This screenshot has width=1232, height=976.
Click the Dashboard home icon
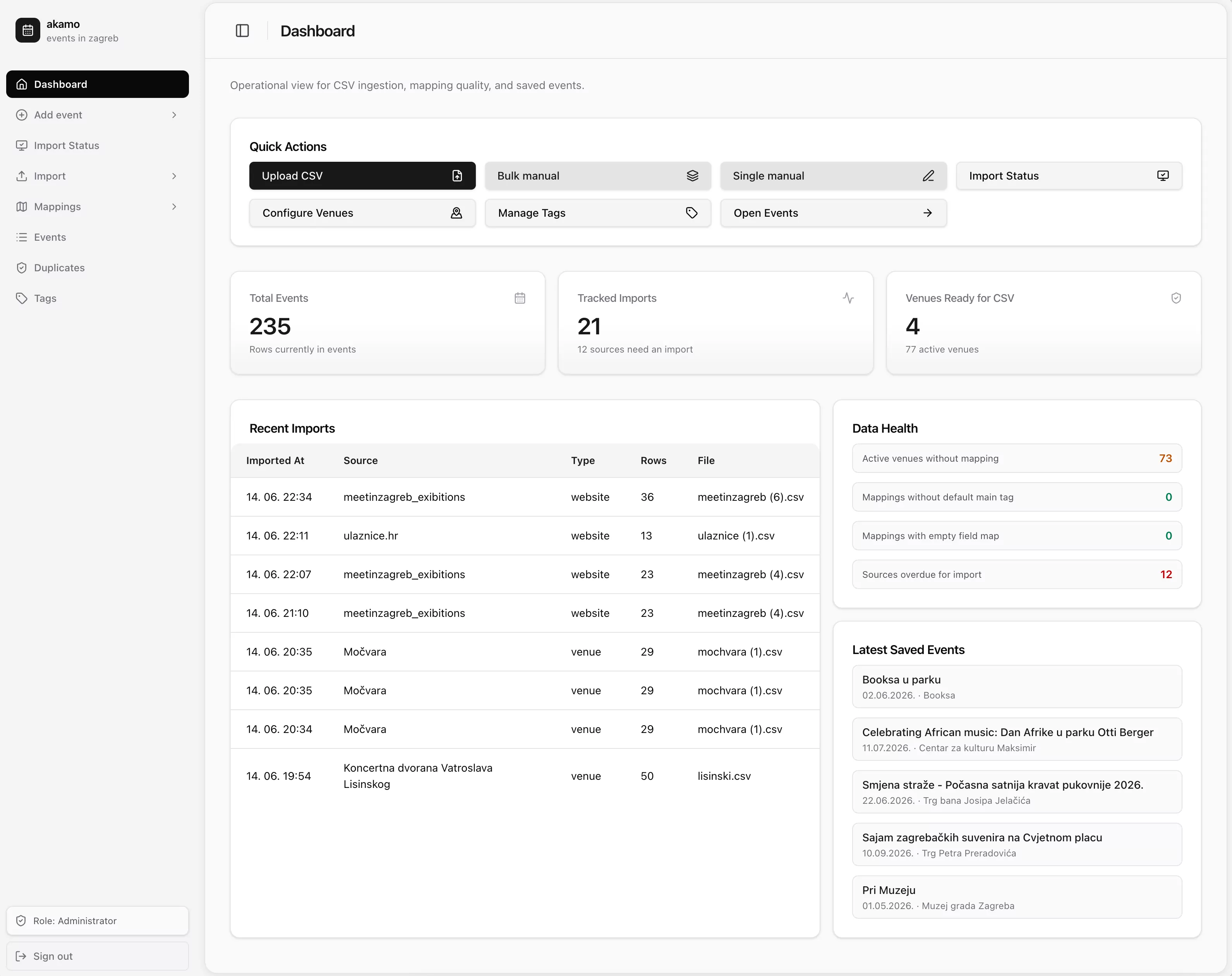click(22, 84)
